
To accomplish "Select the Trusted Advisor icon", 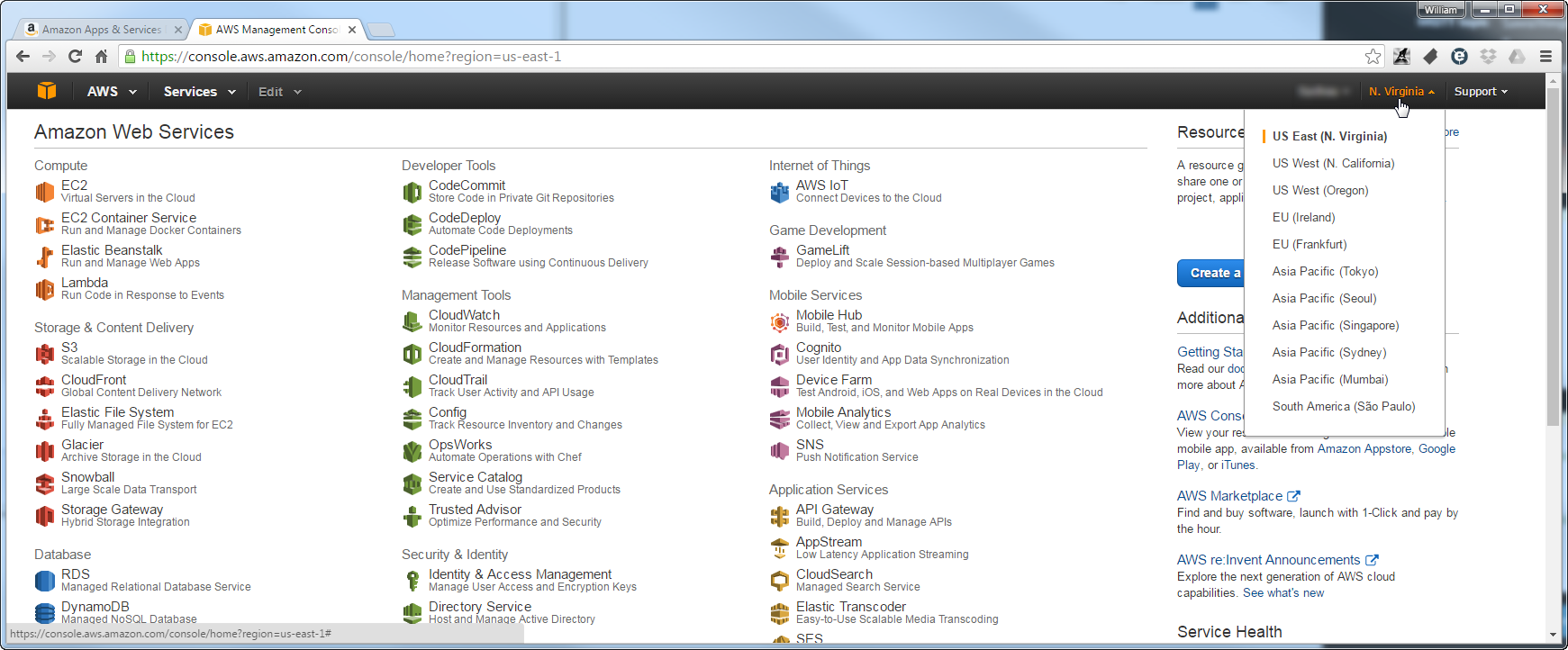I will click(x=412, y=516).
